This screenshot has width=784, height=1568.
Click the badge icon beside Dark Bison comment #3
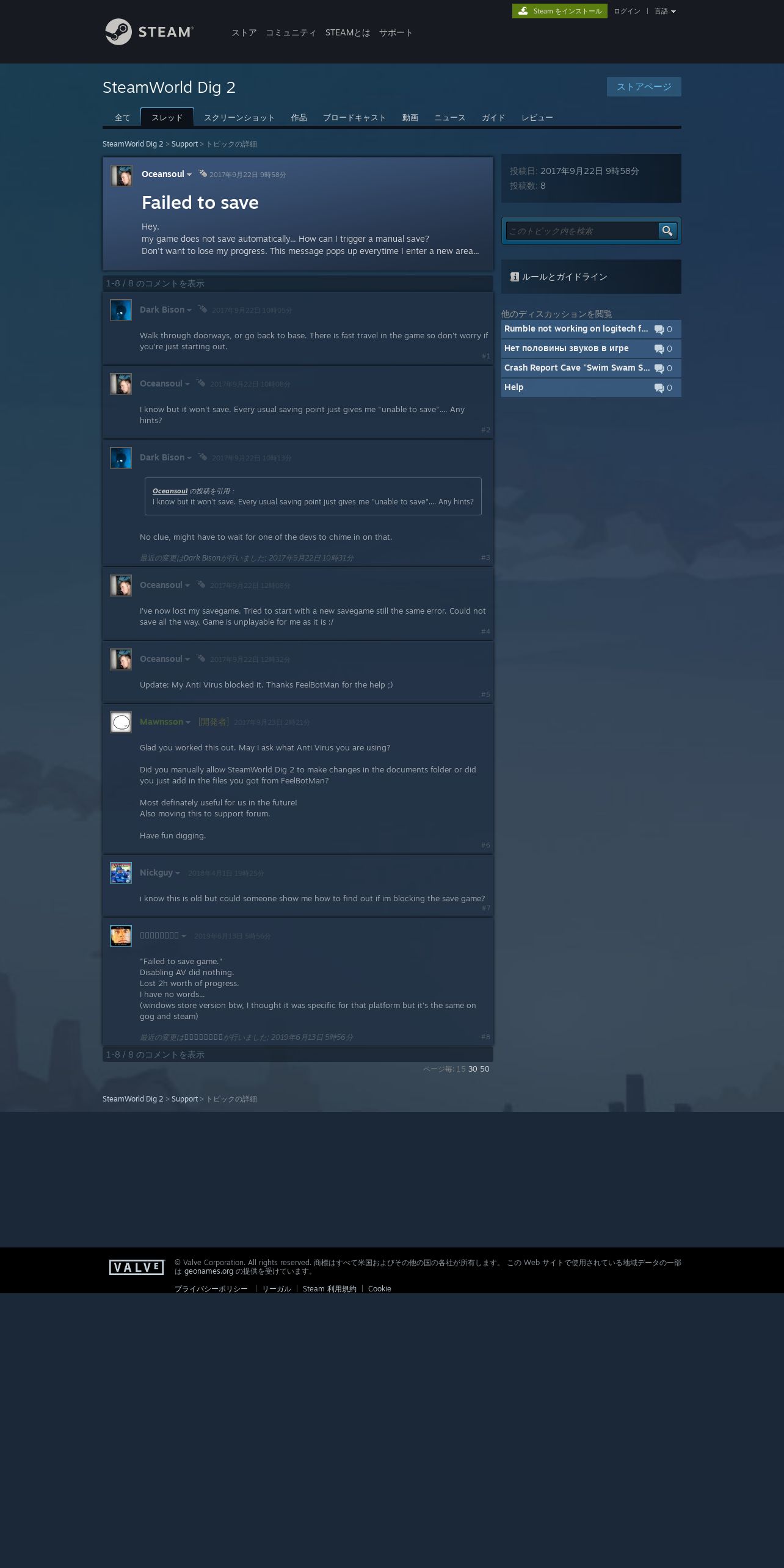(202, 457)
